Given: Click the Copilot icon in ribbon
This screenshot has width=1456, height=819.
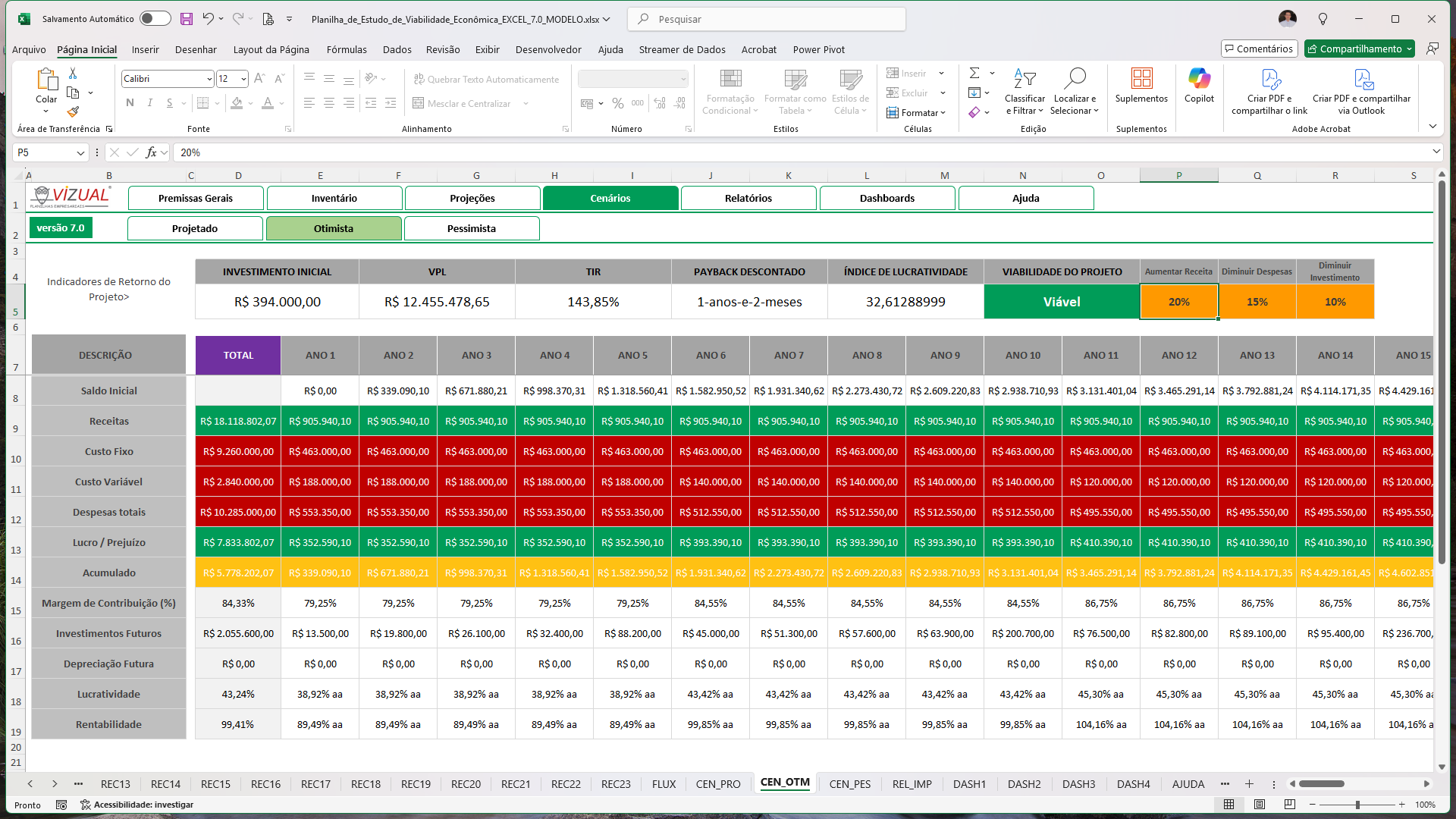Looking at the screenshot, I should 1199,79.
